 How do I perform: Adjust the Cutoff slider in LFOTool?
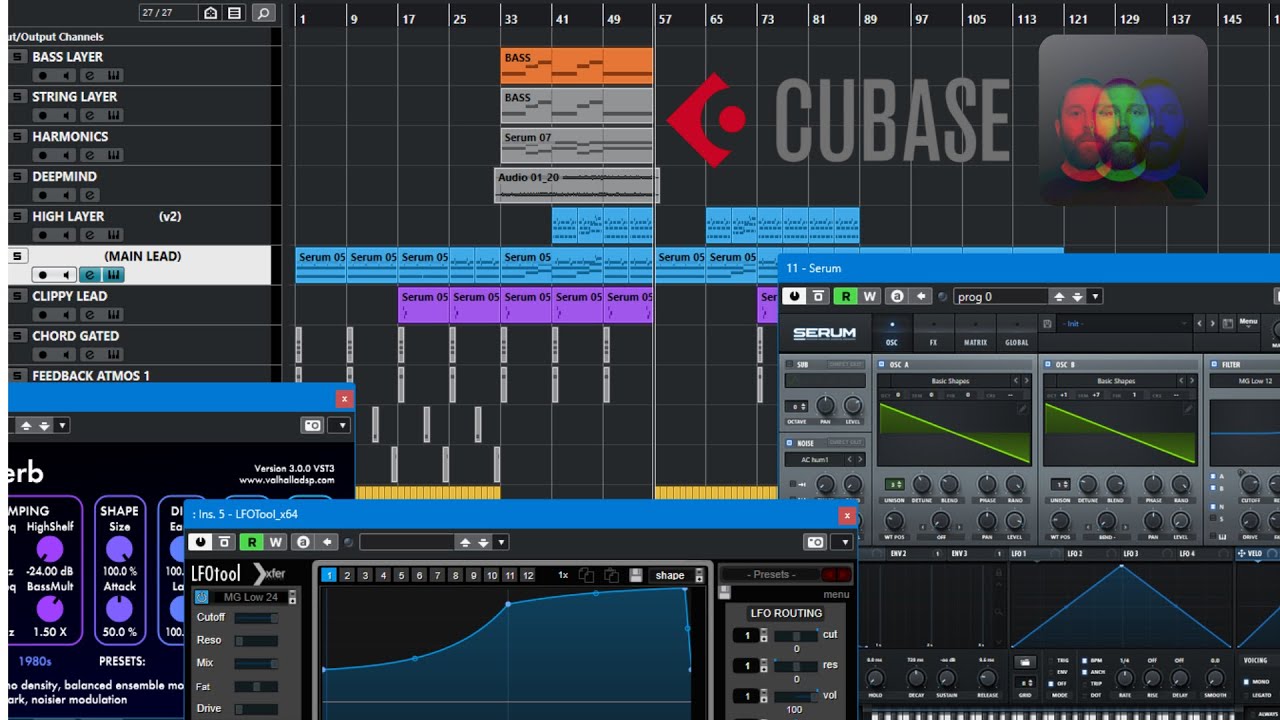256,618
